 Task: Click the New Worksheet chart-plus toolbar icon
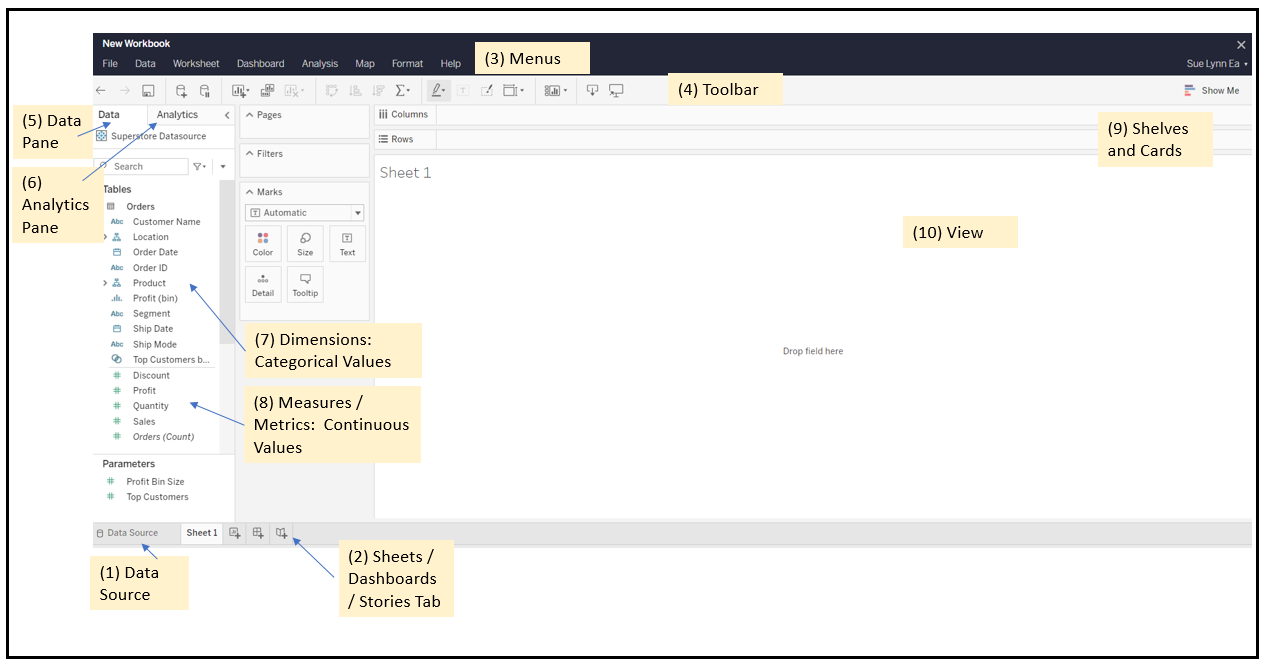pos(241,90)
